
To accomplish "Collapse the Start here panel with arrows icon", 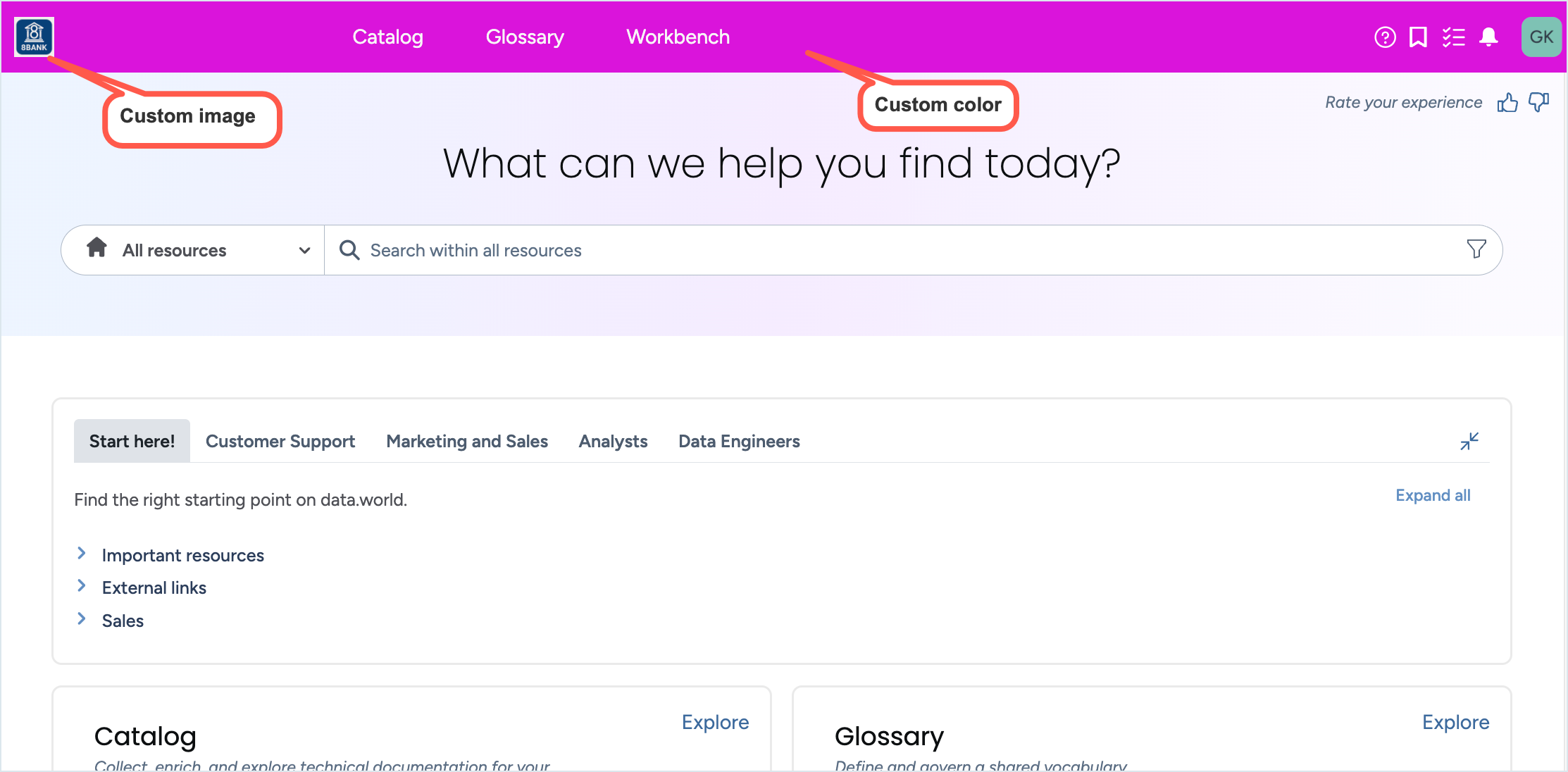I will click(1469, 441).
